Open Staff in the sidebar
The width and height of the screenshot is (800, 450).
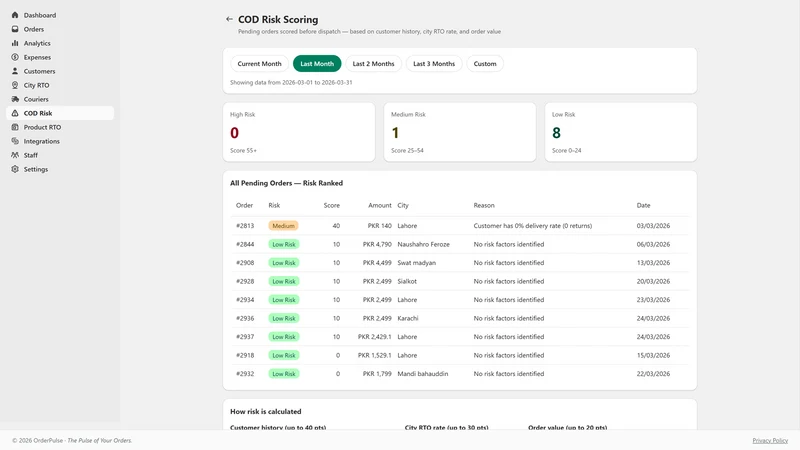coord(60,155)
